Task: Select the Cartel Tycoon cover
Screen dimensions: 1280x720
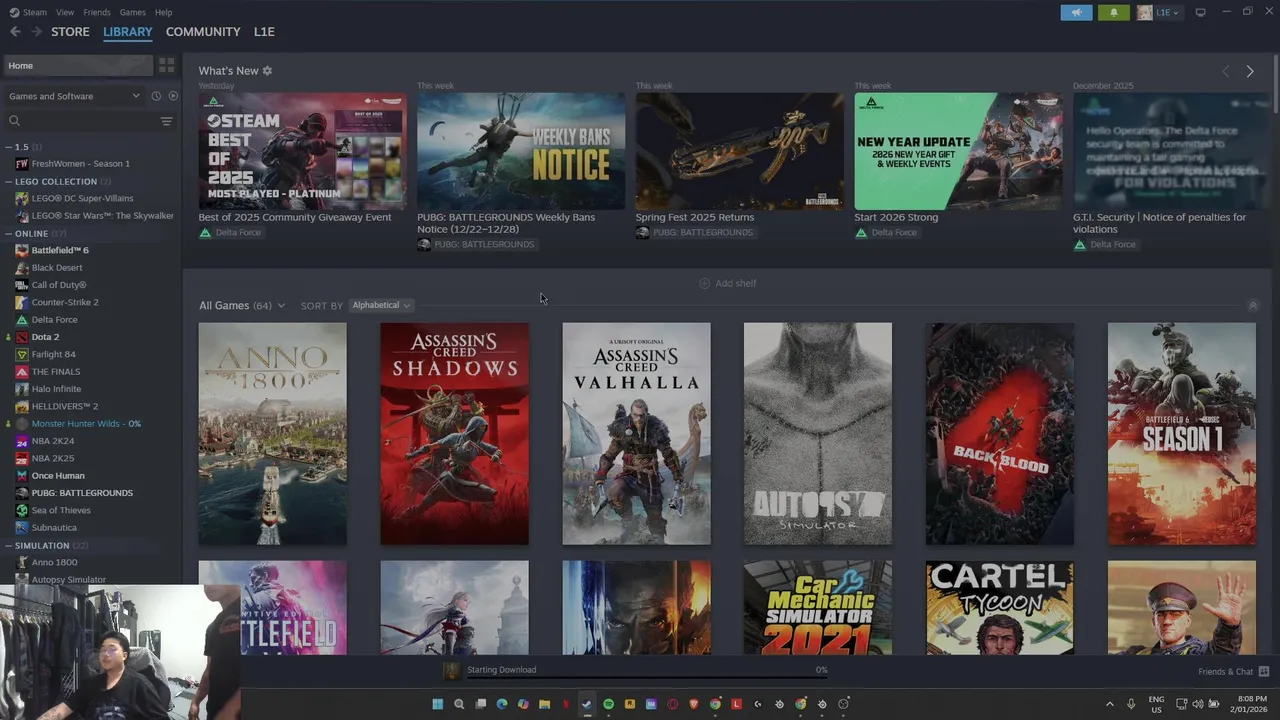Action: click(1000, 608)
